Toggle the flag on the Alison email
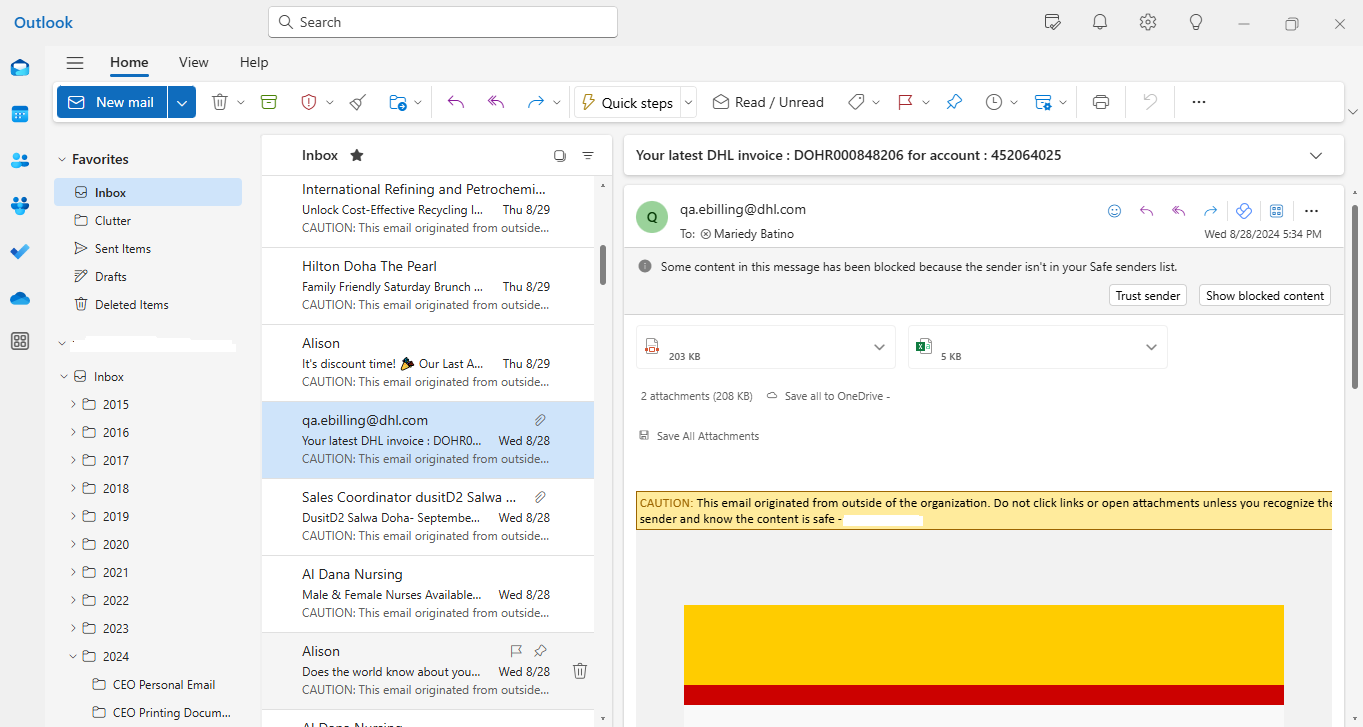Image resolution: width=1363 pixels, height=727 pixels. (517, 650)
